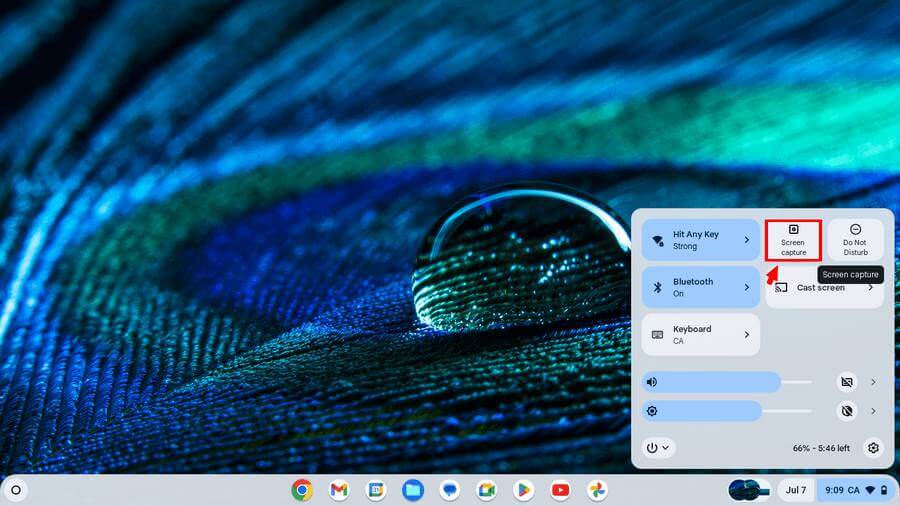Click the Screen capture tile
Viewport: 900px width, 506px height.
[793, 240]
